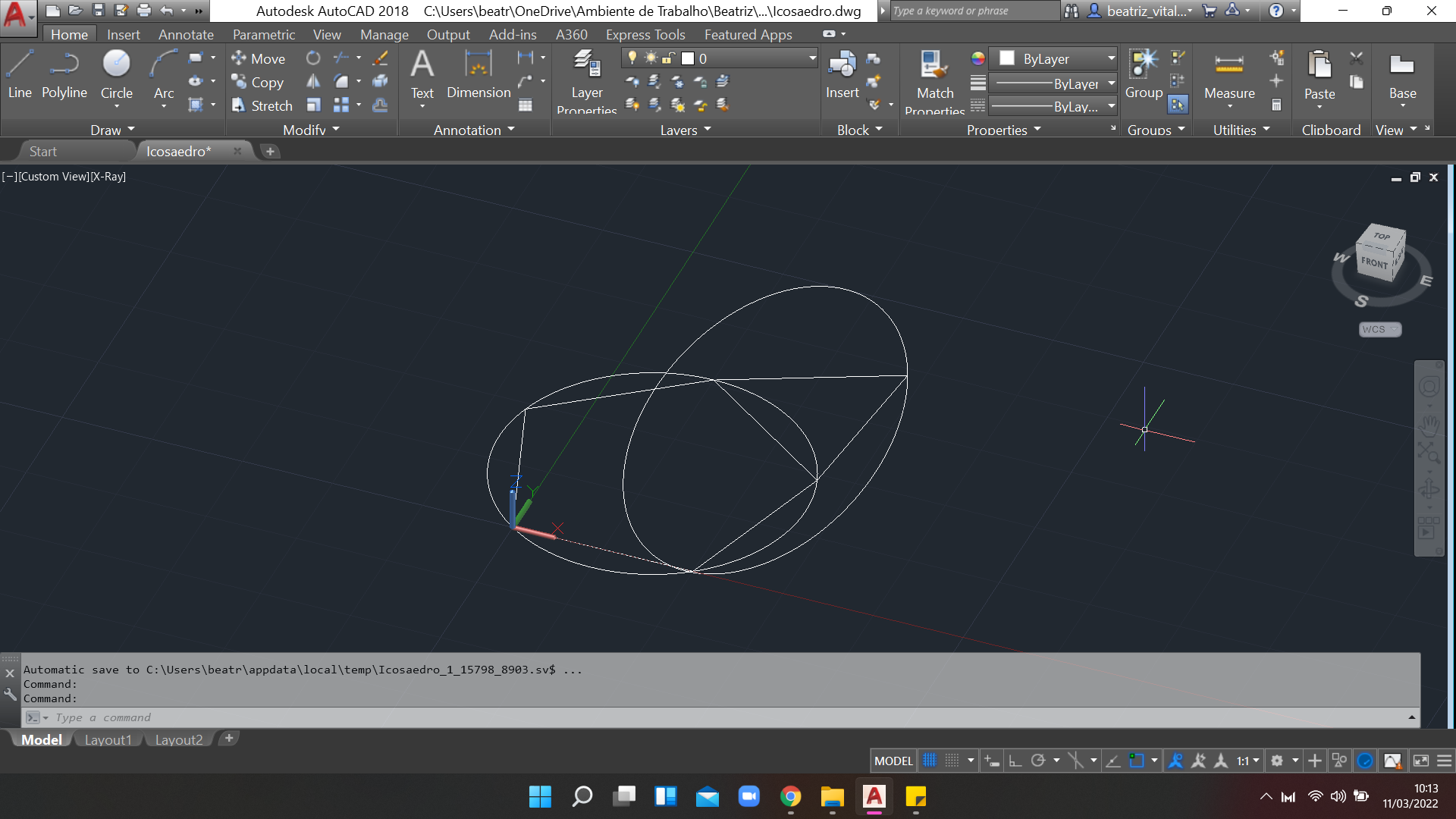Toggle polar tracking in status bar

point(1038,761)
